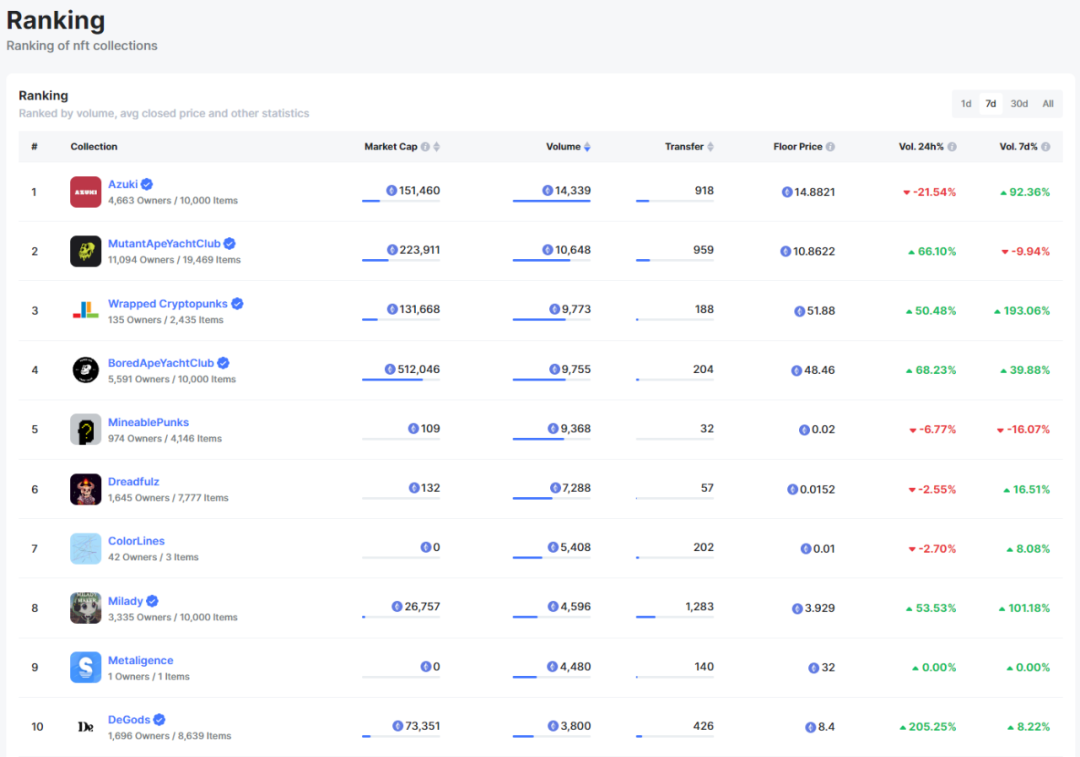
Task: Click the 10,648 volume value
Action: [573, 250]
